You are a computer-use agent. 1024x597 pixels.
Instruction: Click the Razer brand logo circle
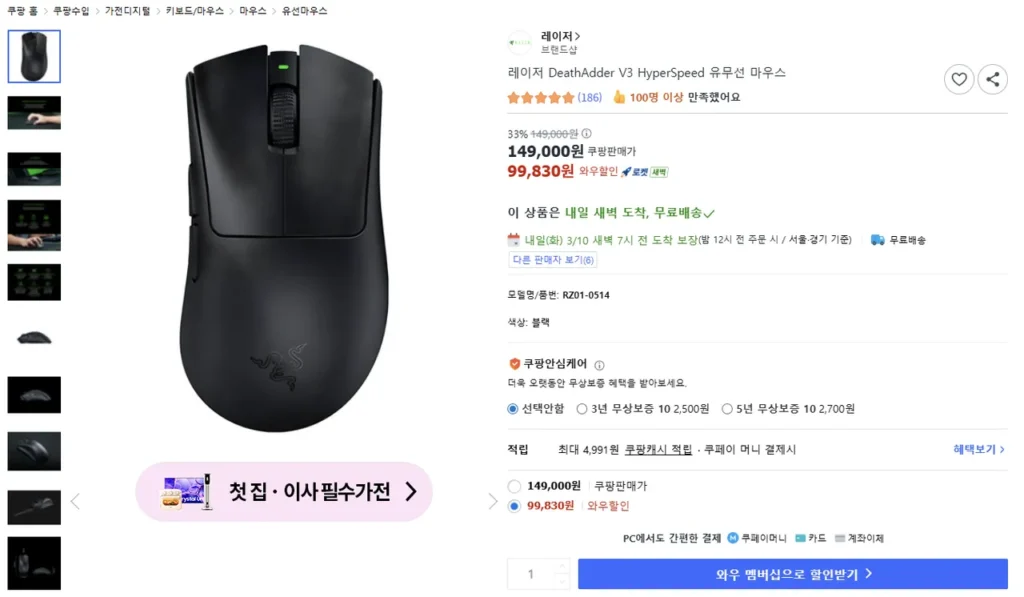[520, 41]
